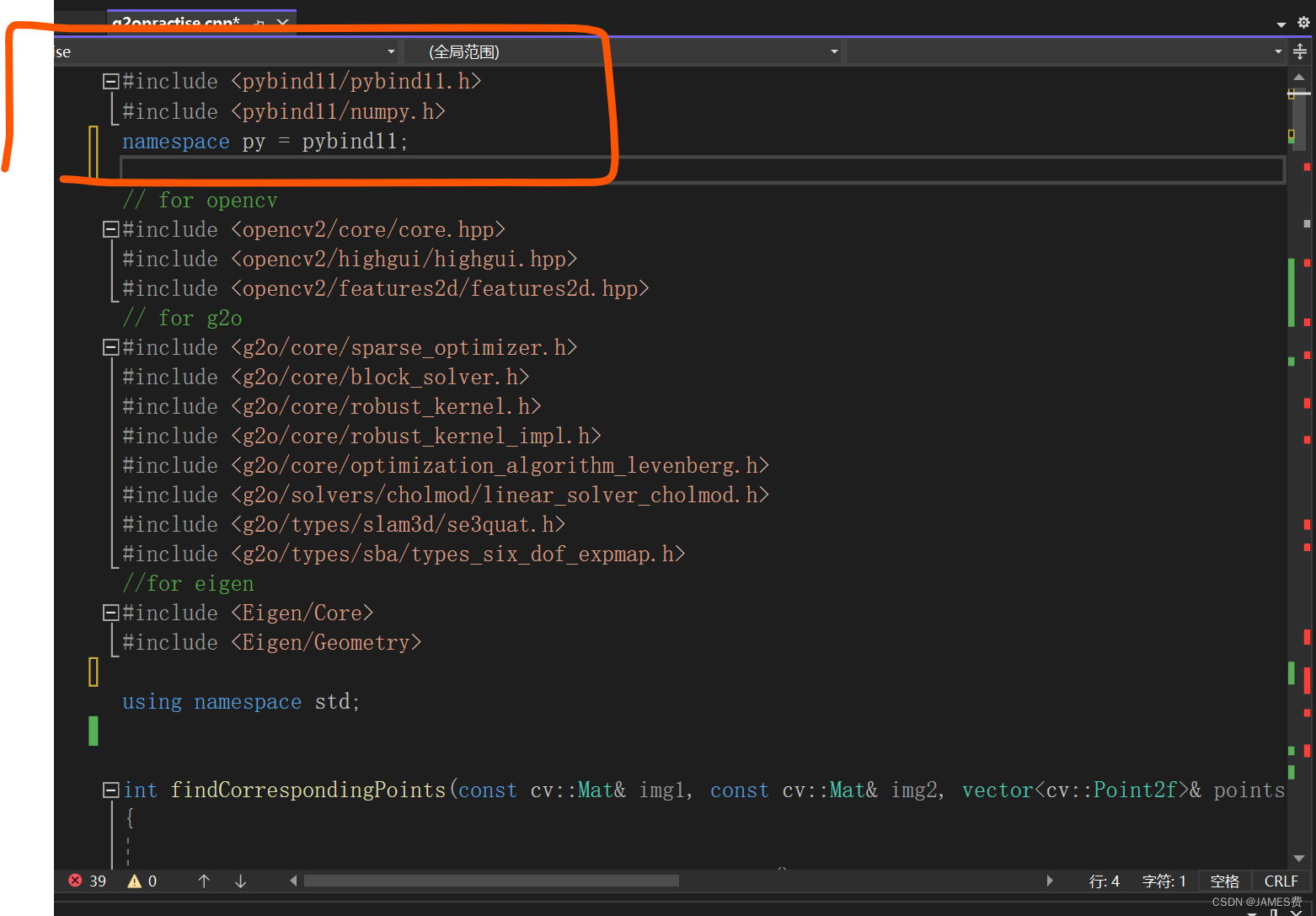The width and height of the screenshot is (1316, 916).
Task: Pin the g2opractise.cpp tab
Action: [260, 23]
